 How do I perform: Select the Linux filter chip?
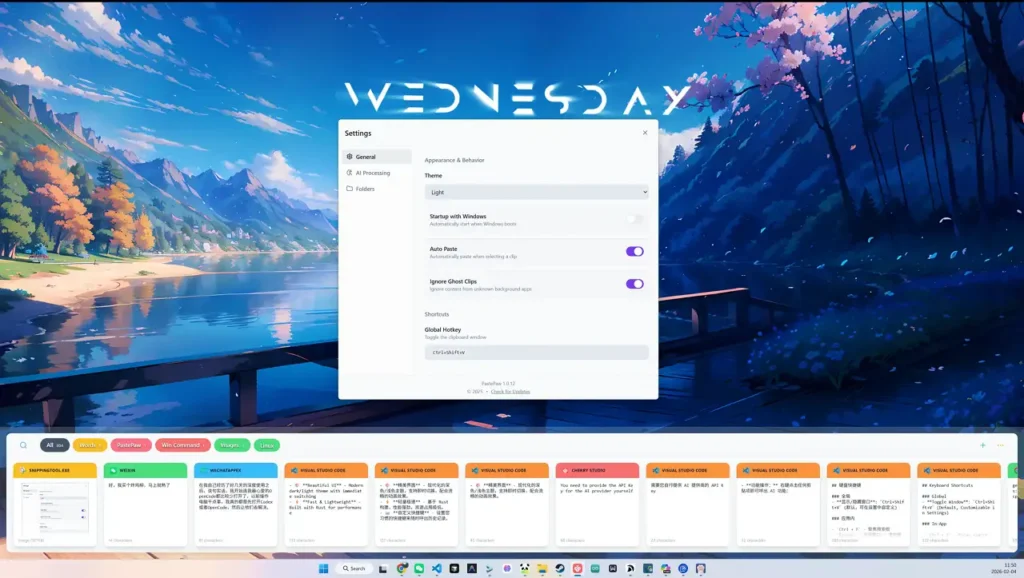(265, 444)
